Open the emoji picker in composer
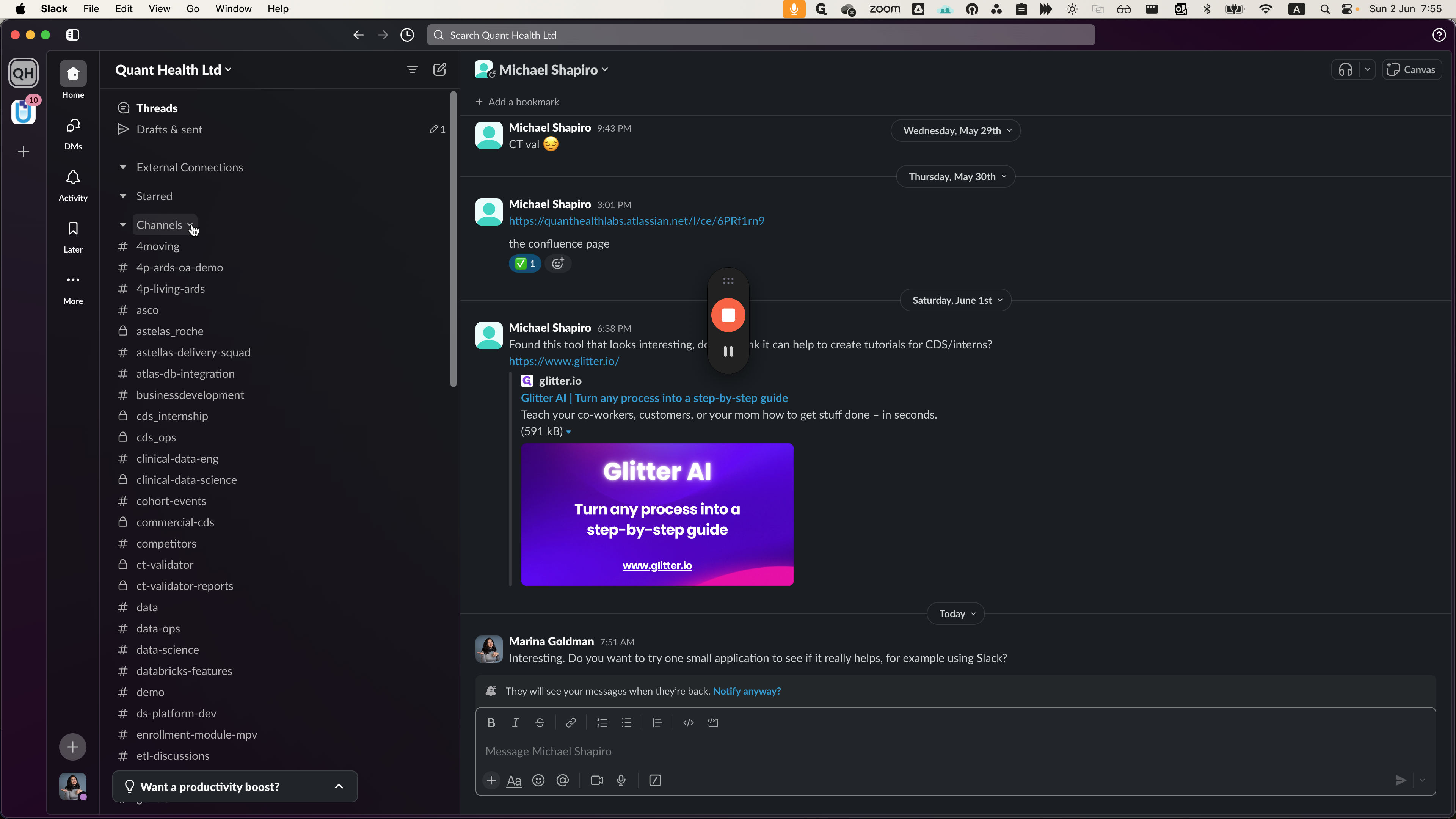 click(539, 781)
